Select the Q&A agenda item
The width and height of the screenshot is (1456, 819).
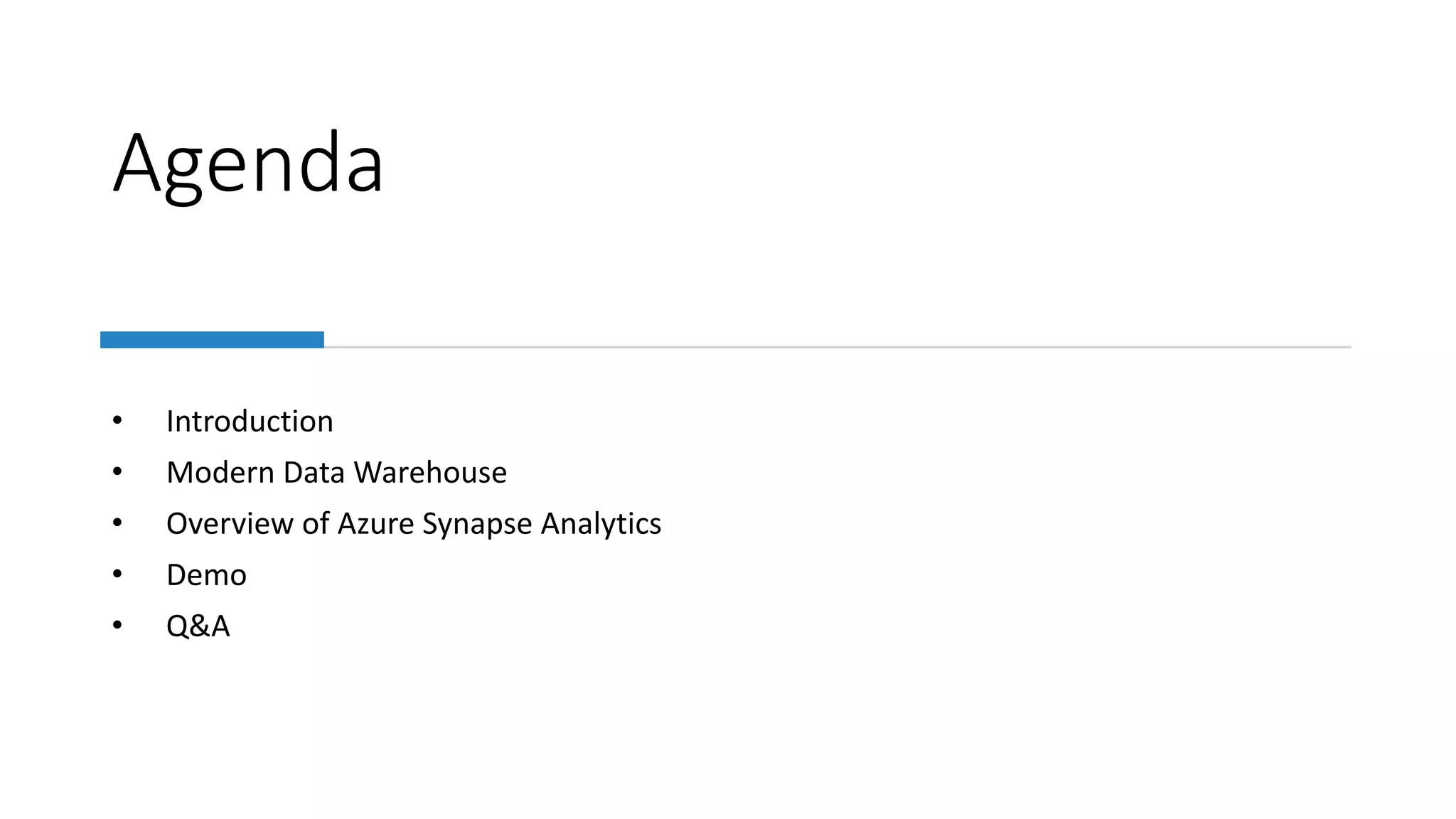198,626
